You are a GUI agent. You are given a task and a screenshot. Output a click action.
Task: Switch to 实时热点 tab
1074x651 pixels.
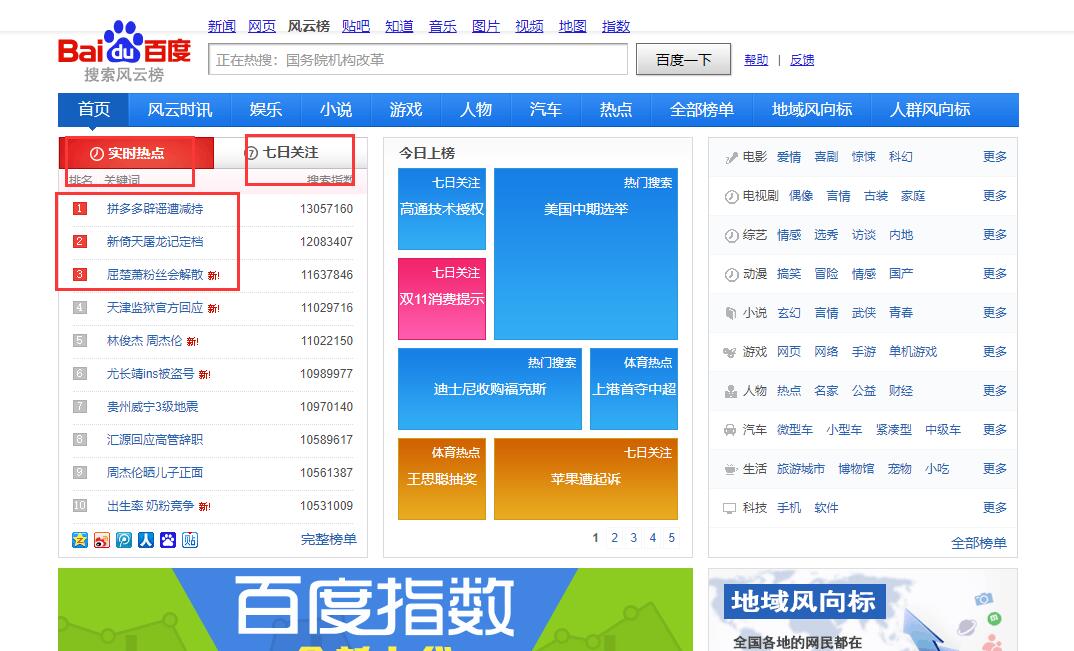136,153
